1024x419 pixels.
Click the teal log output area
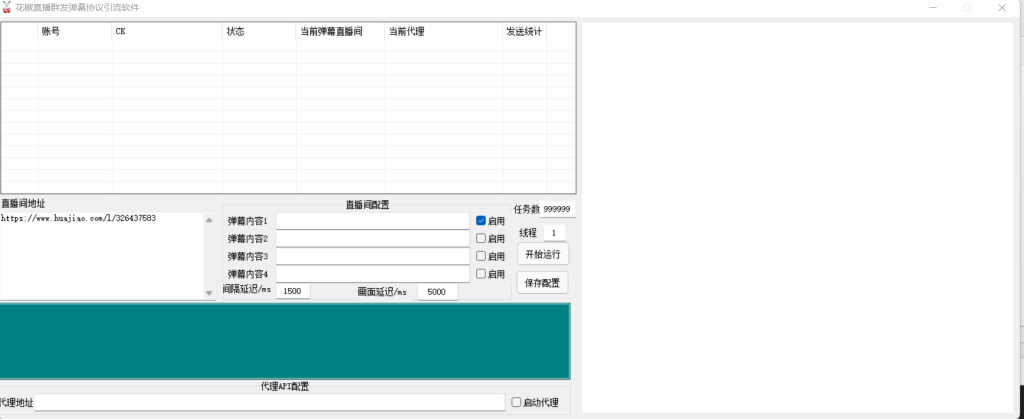tap(285, 341)
